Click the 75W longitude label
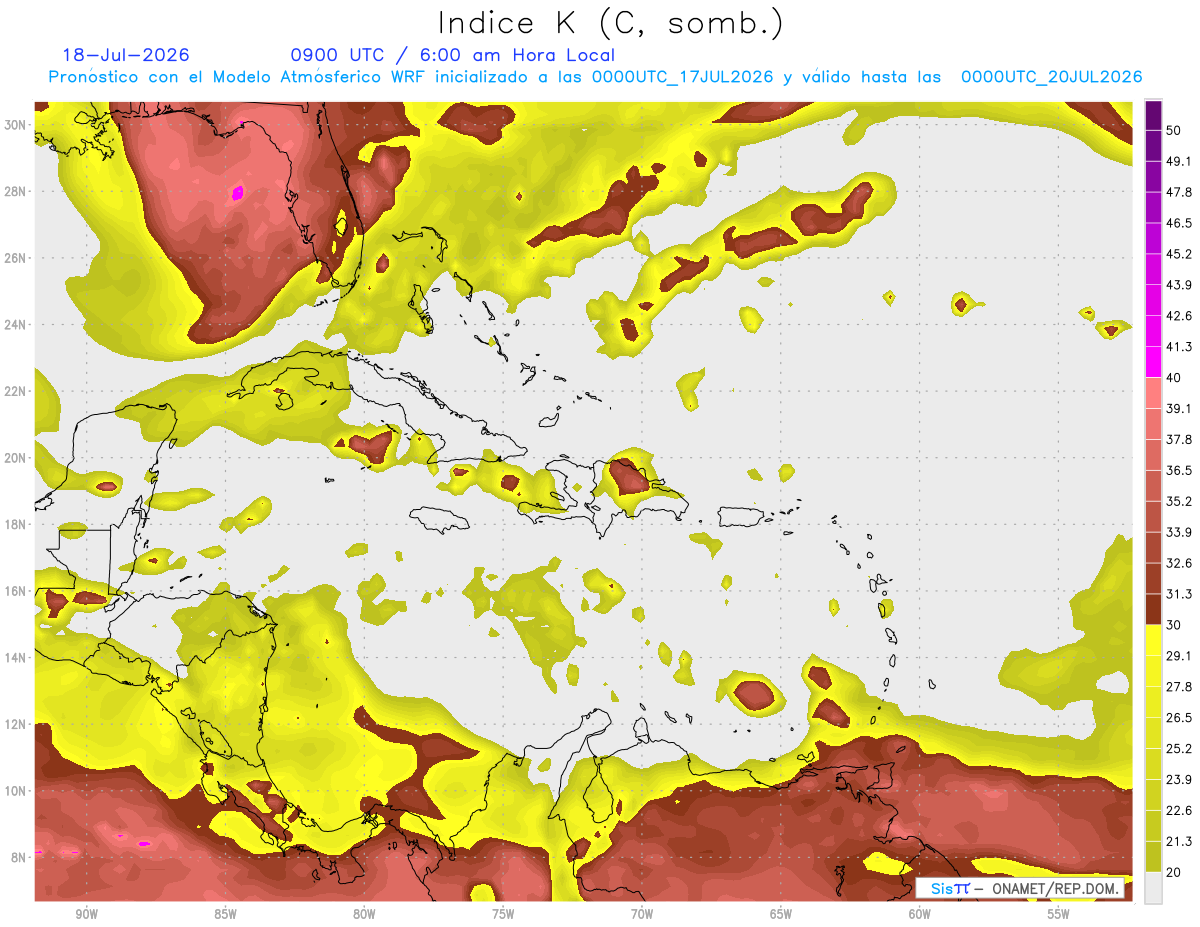 point(503,914)
